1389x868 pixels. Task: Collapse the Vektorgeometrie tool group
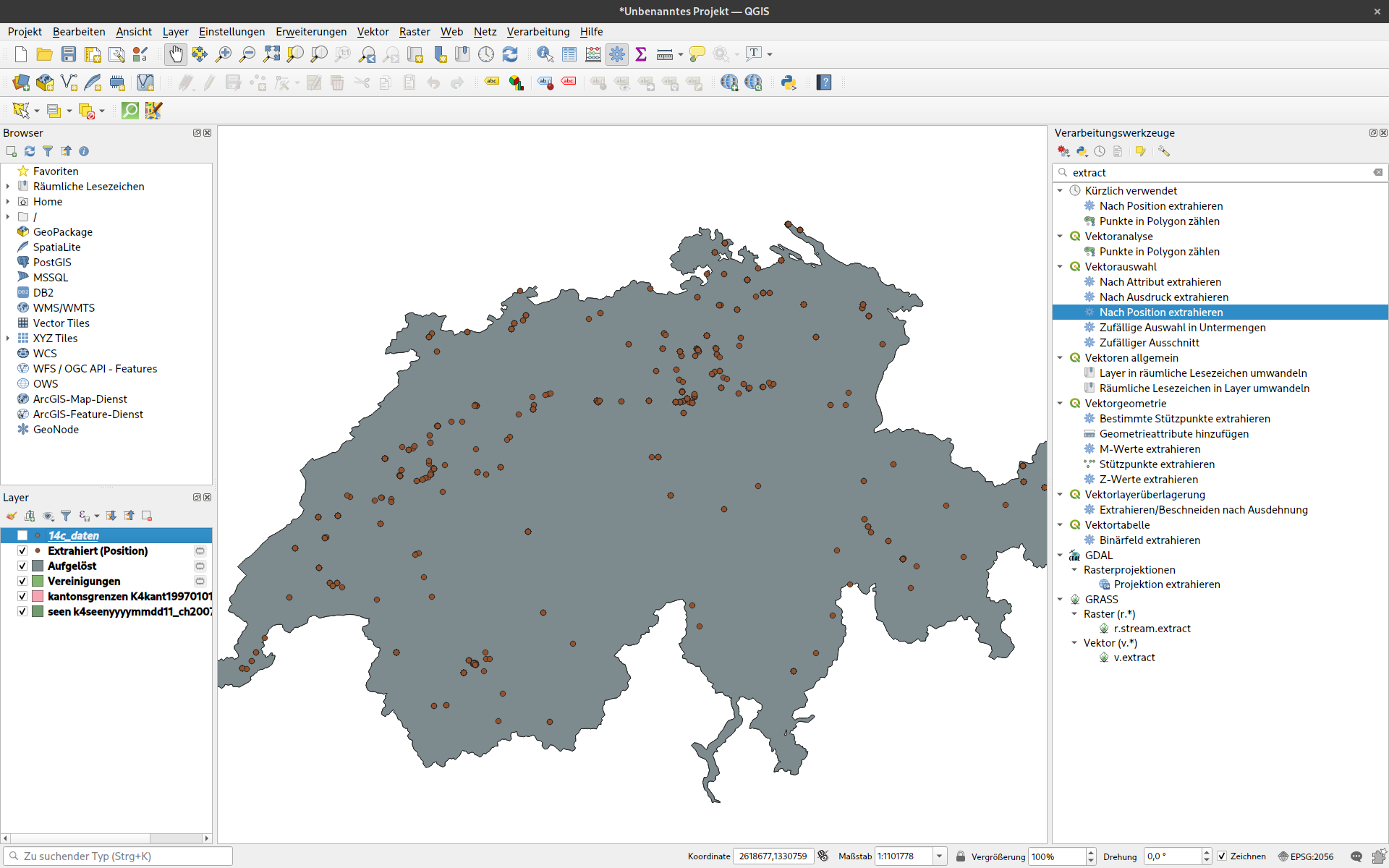1061,404
